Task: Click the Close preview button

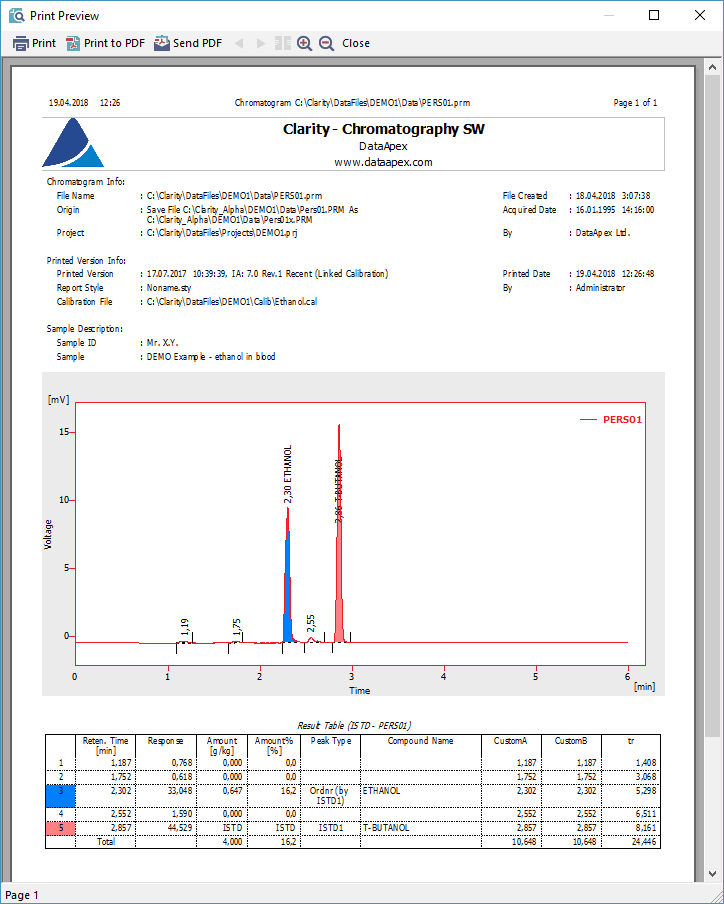Action: point(356,43)
